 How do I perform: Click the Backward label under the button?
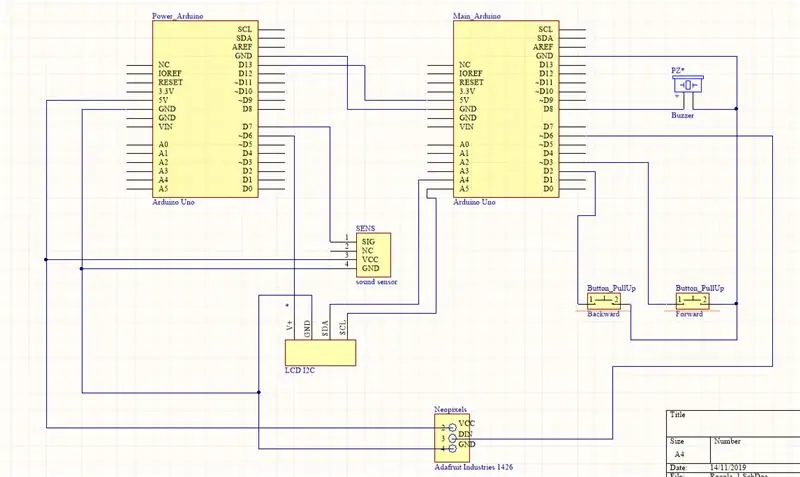point(603,314)
